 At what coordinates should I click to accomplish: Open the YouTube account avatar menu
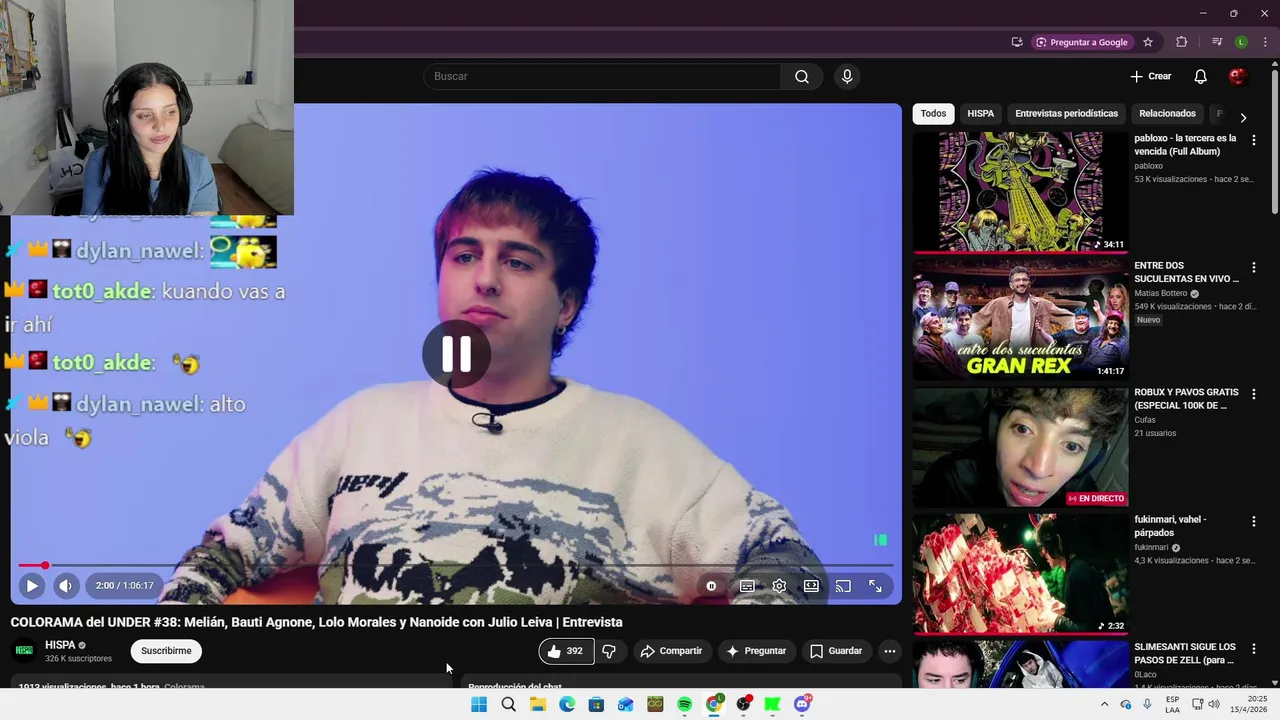pyautogui.click(x=1237, y=76)
